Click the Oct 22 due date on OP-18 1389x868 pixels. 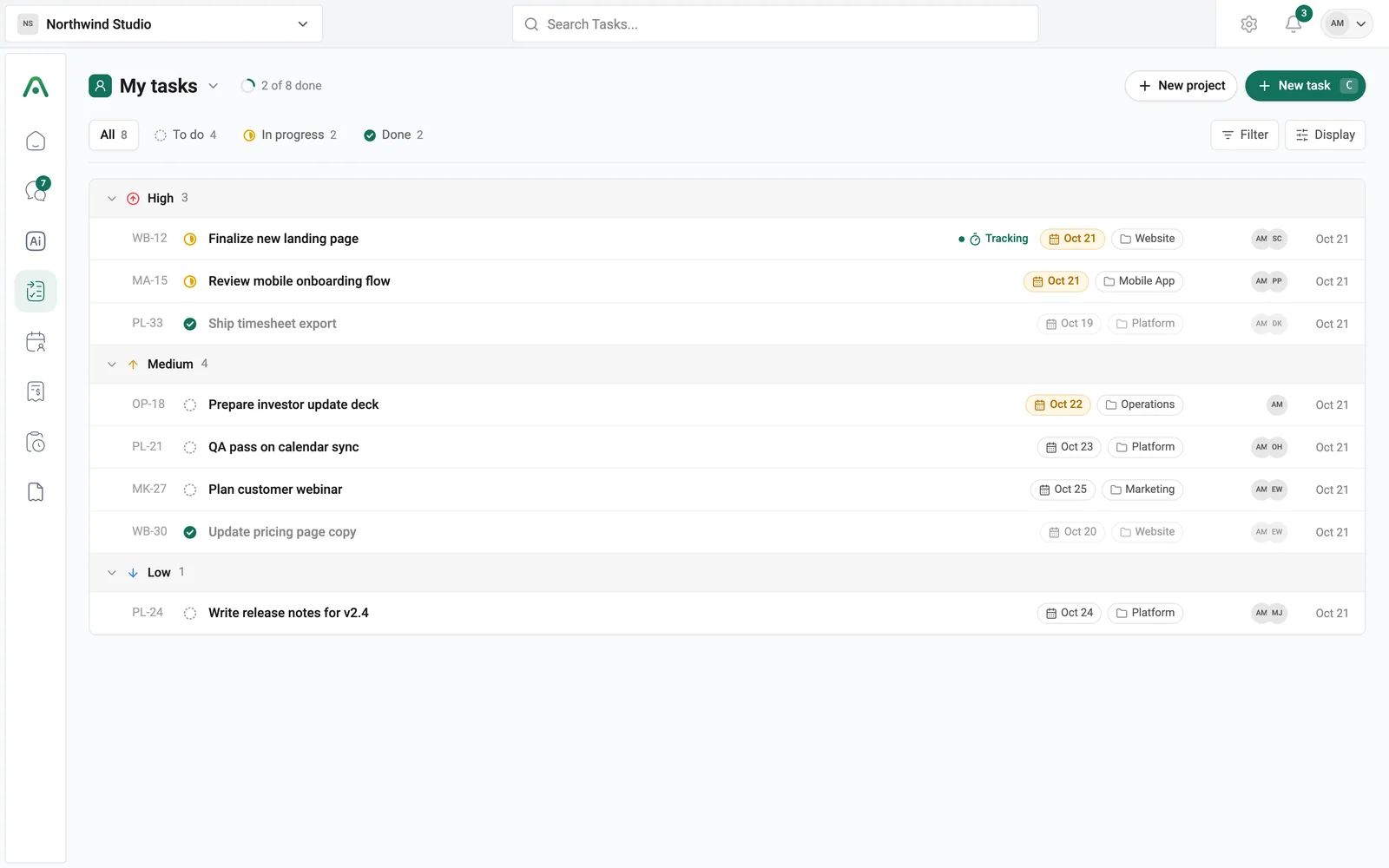coord(1057,404)
